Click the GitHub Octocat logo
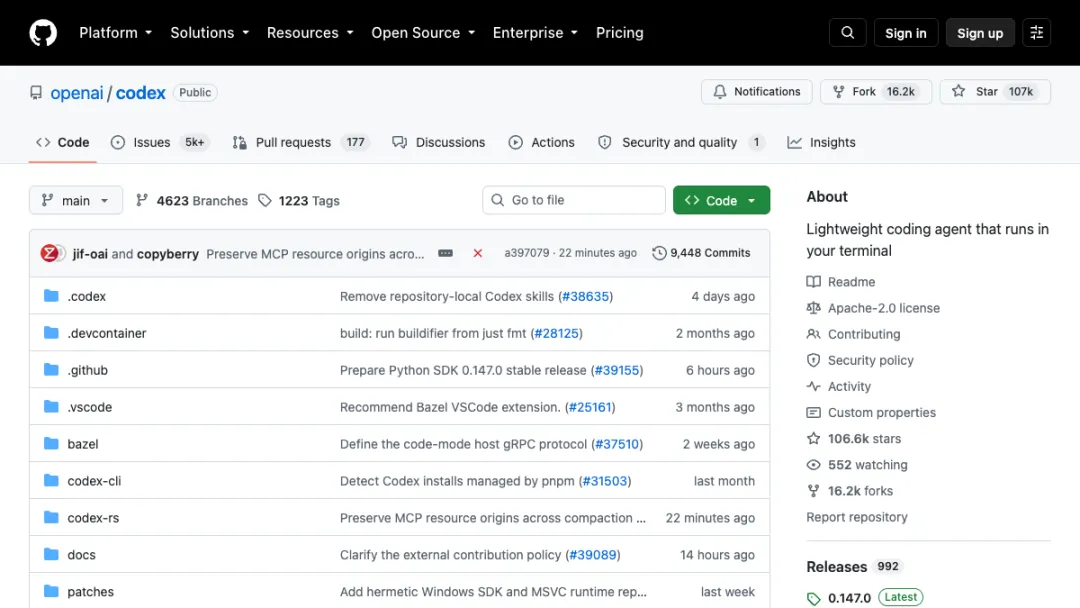This screenshot has height=608, width=1080. [43, 32]
